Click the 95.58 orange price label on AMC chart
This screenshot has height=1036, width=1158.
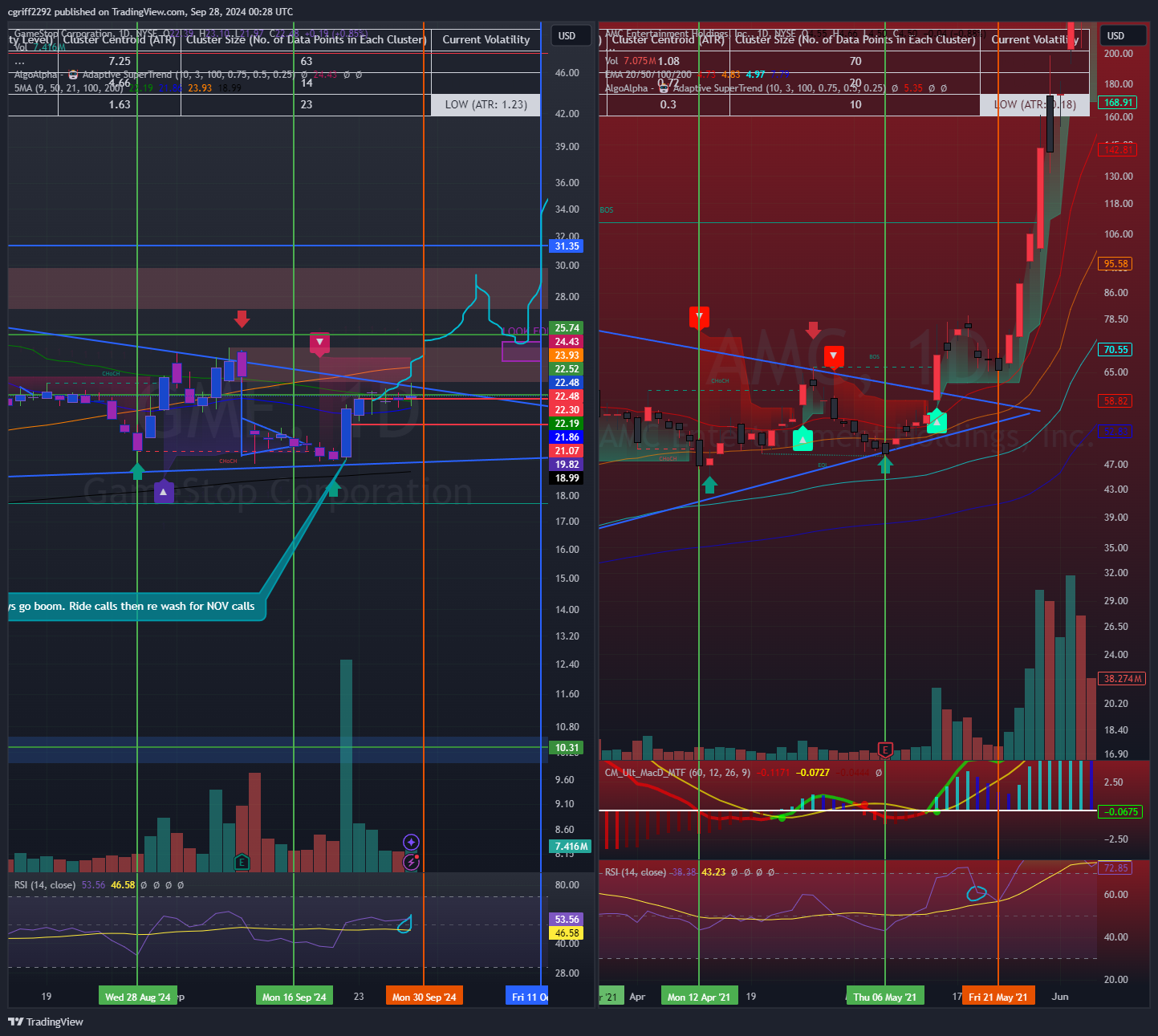[x=1116, y=264]
